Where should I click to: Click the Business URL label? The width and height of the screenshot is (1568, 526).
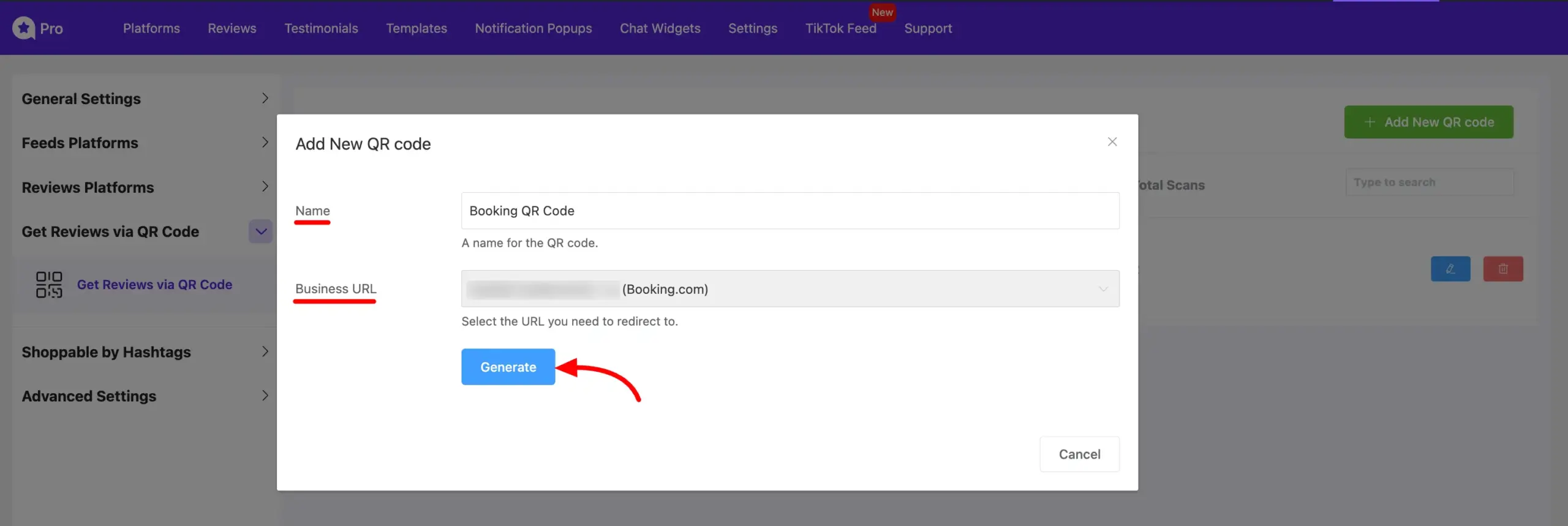(336, 288)
